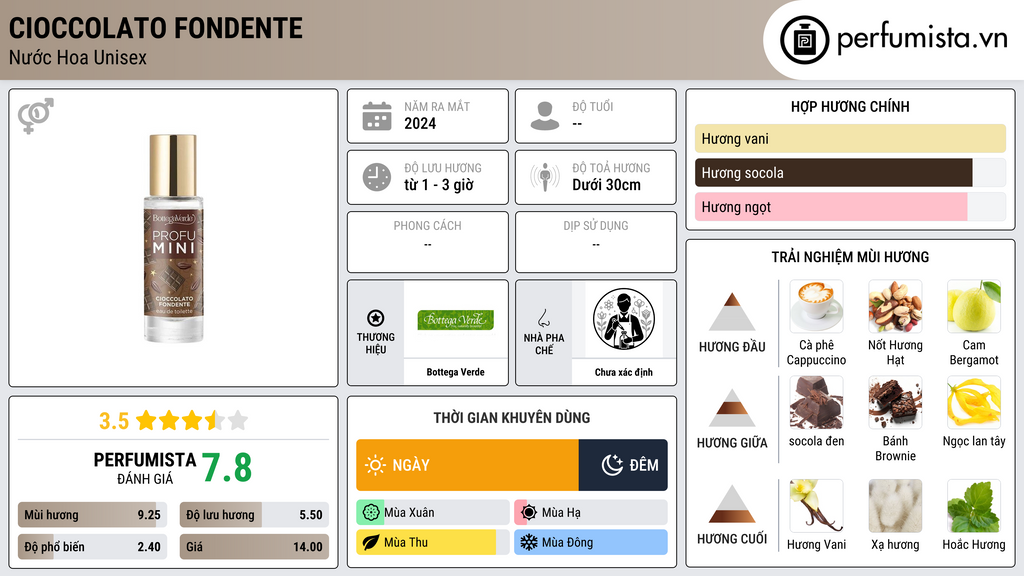Click the Hương vani accord bar

(850, 138)
